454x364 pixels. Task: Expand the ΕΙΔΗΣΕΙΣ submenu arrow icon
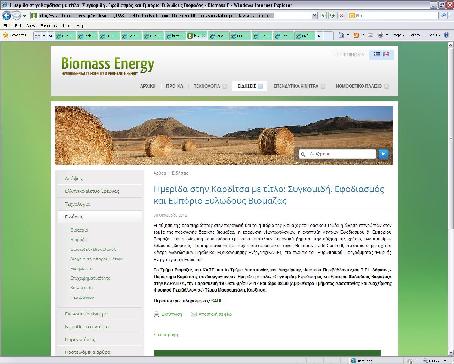261,86
